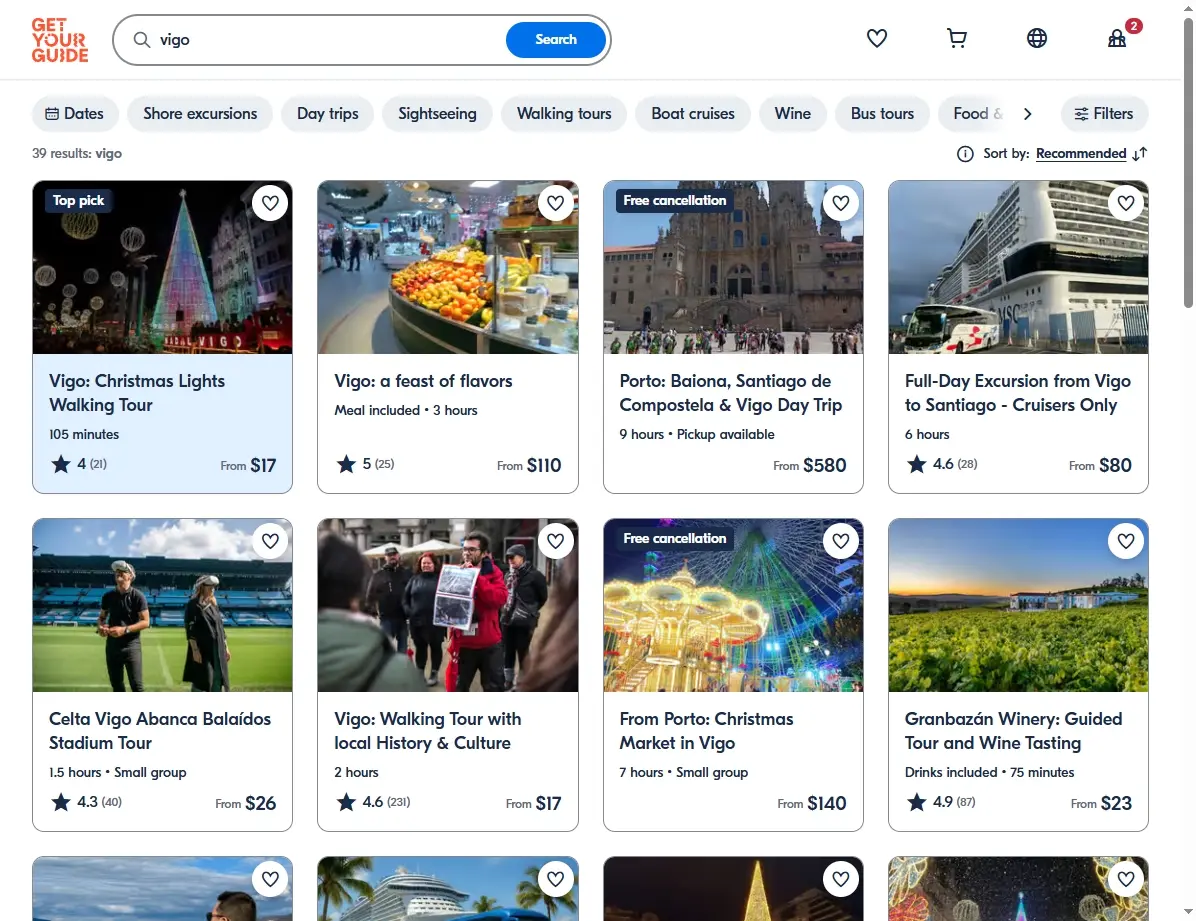Click the carousel and ferris wheel thumbnail

[733, 606]
